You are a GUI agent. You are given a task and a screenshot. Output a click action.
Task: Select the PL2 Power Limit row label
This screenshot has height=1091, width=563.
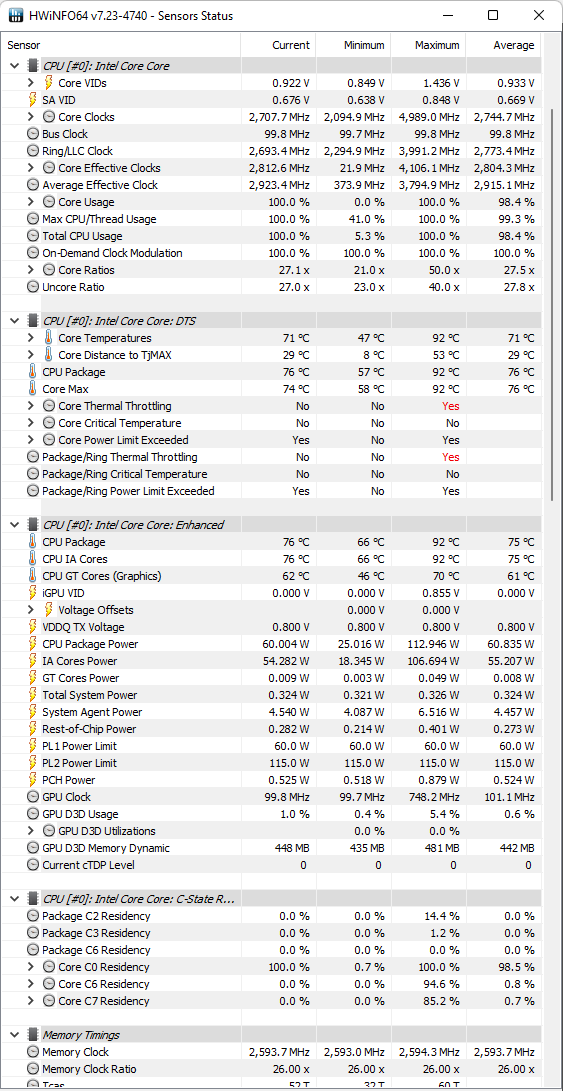[x=79, y=763]
